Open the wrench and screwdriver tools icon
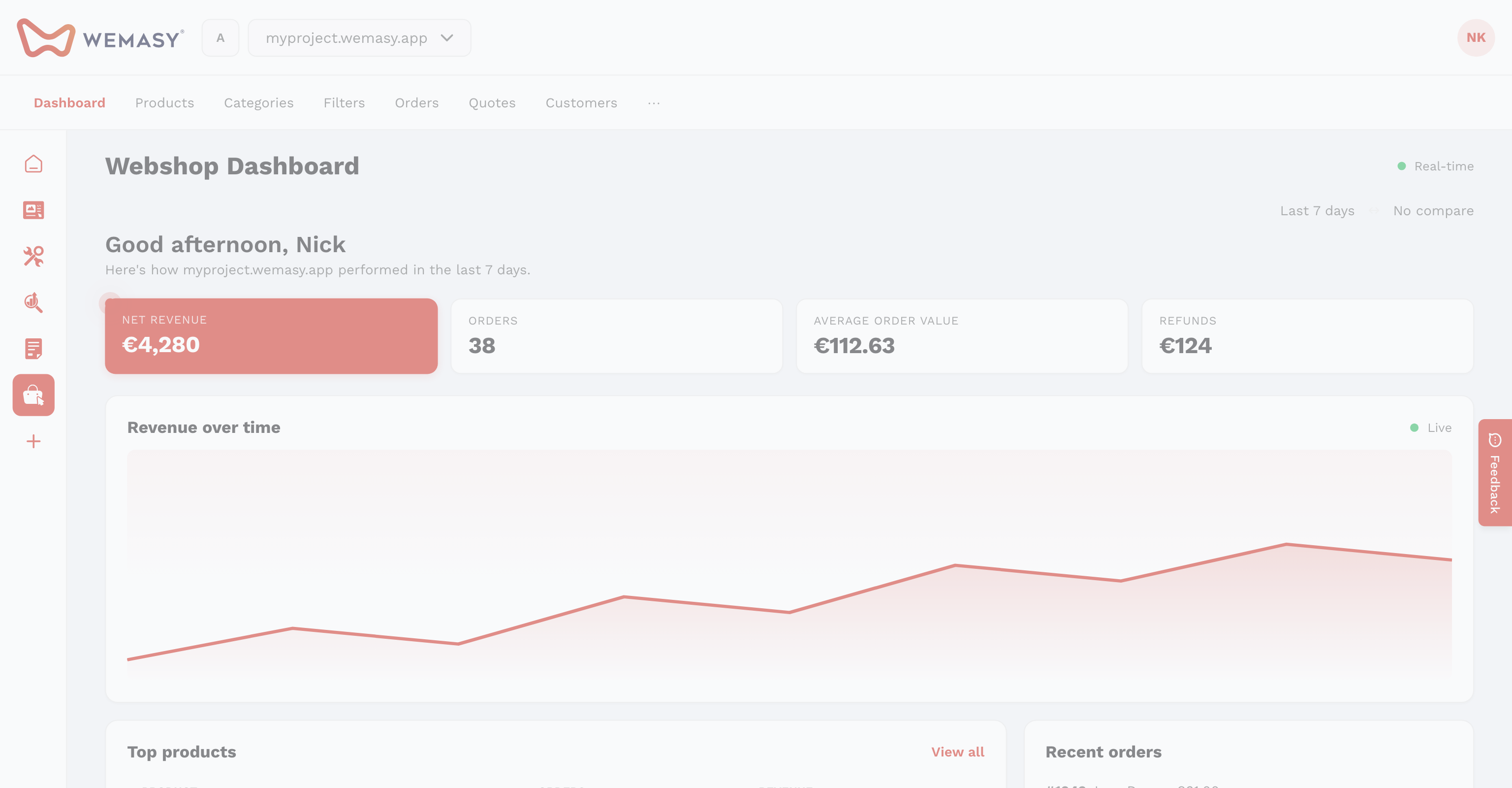1512x788 pixels. pyautogui.click(x=33, y=257)
